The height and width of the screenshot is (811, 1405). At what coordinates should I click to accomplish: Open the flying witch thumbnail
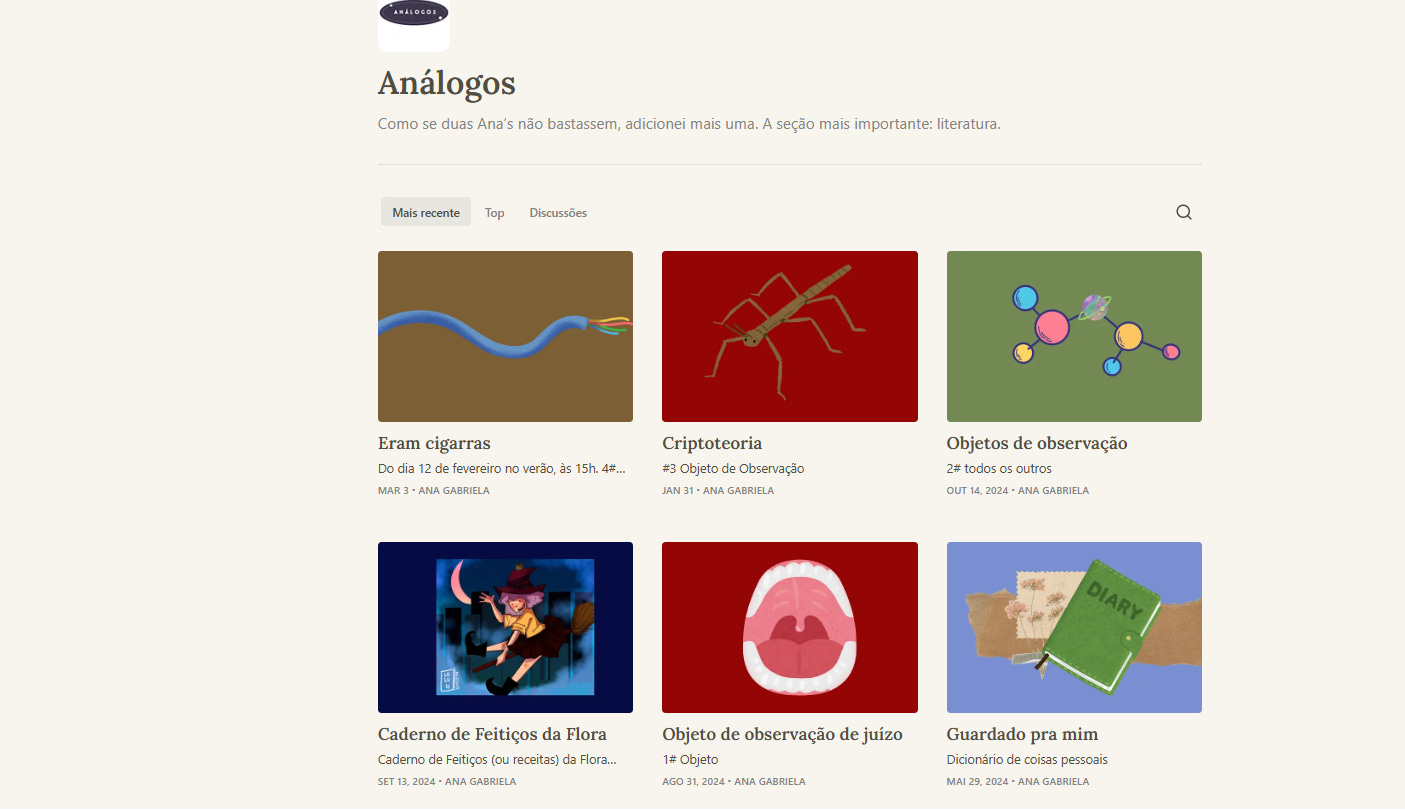click(505, 627)
